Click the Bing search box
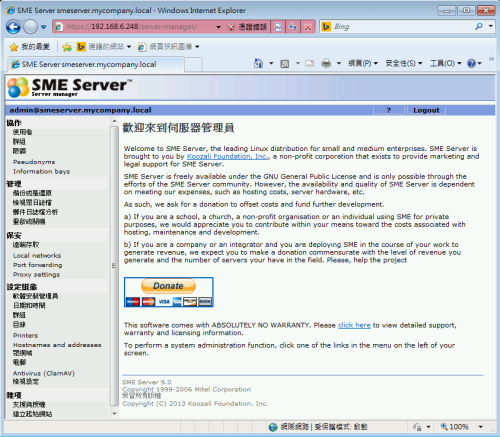Screen dimensions: 500x437 (402, 27)
